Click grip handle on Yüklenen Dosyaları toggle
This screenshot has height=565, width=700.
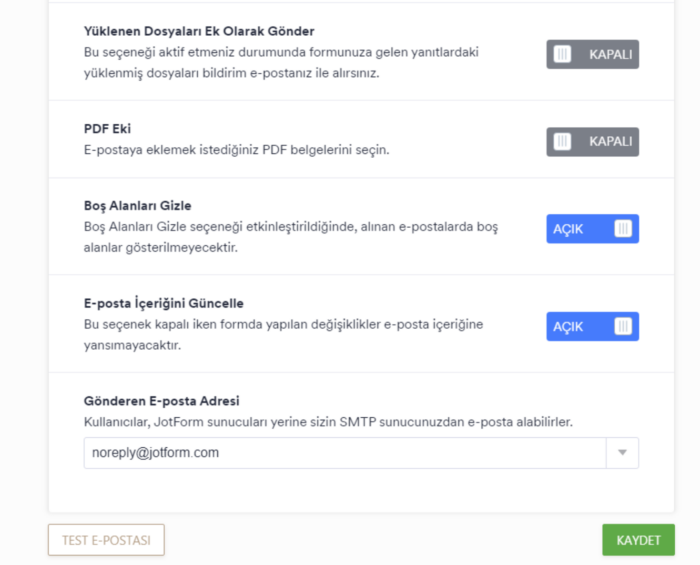tap(562, 54)
